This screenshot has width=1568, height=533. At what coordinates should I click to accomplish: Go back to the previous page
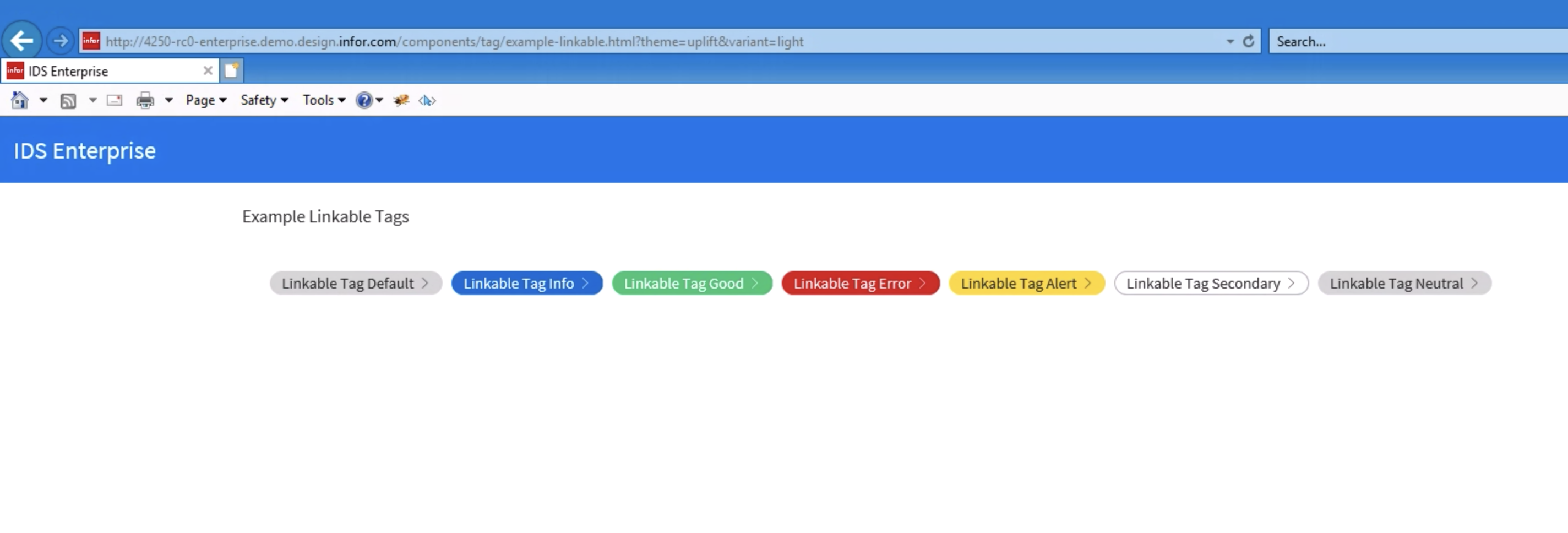[22, 41]
